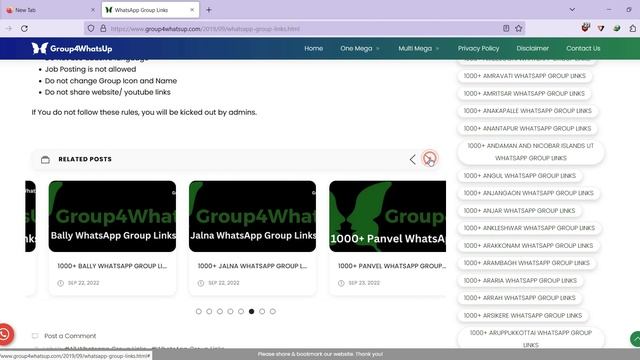
Task: Open Anantapur WhatsApp Group Links
Action: [527, 129]
